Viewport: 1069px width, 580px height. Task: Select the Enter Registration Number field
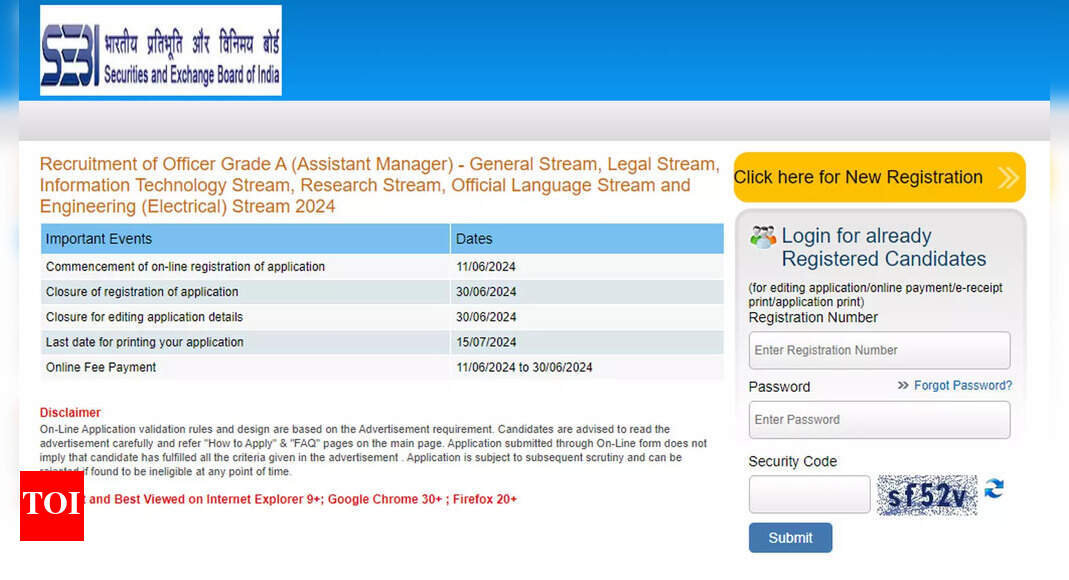879,350
